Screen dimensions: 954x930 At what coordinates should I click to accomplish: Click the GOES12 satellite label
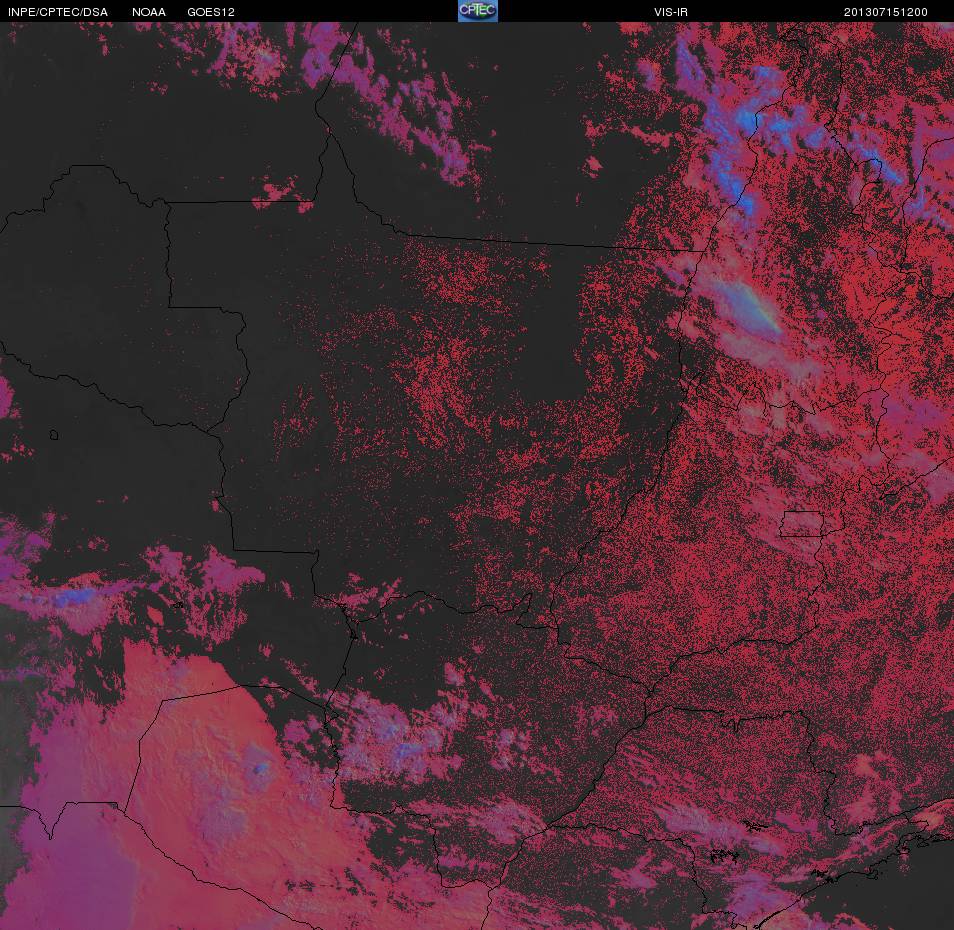click(x=211, y=12)
